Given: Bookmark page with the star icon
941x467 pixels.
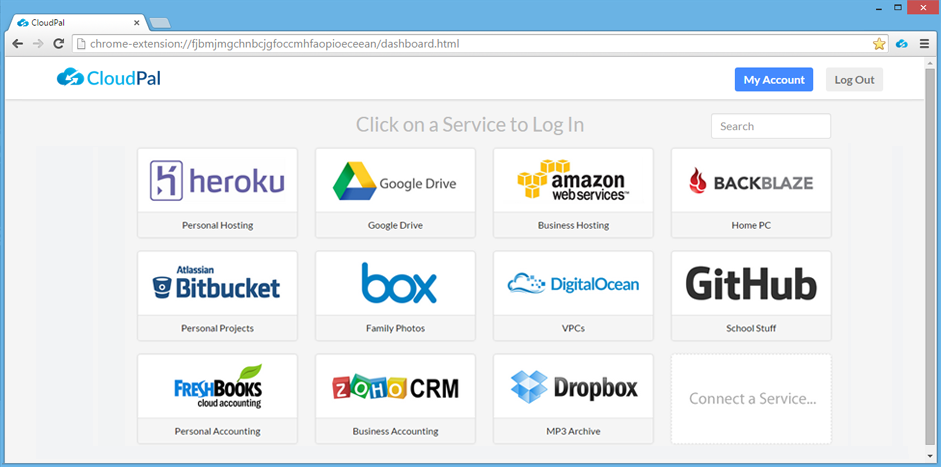Looking at the screenshot, I should point(879,44).
